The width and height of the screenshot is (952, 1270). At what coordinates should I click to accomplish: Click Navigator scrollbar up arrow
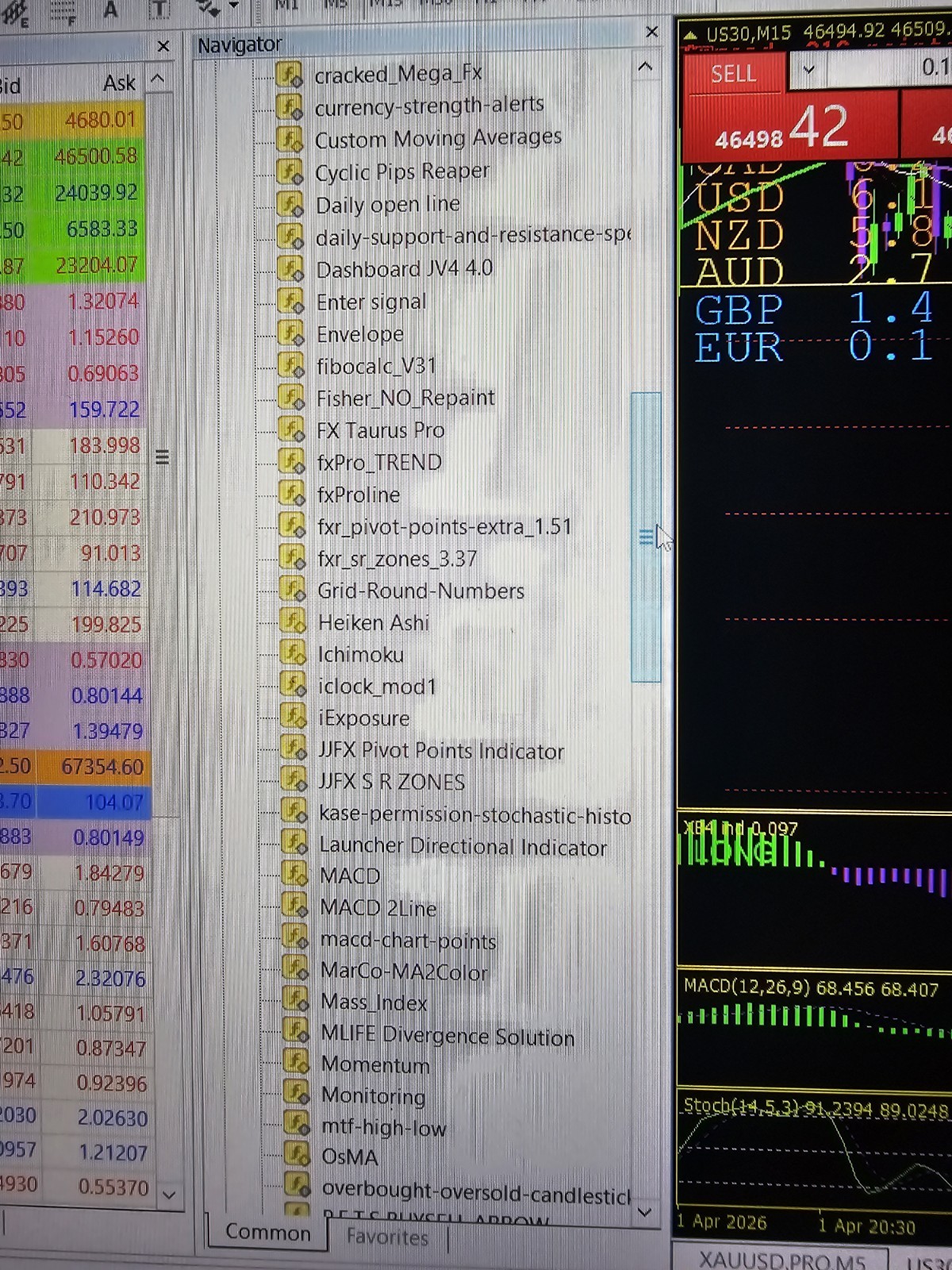coord(646,67)
